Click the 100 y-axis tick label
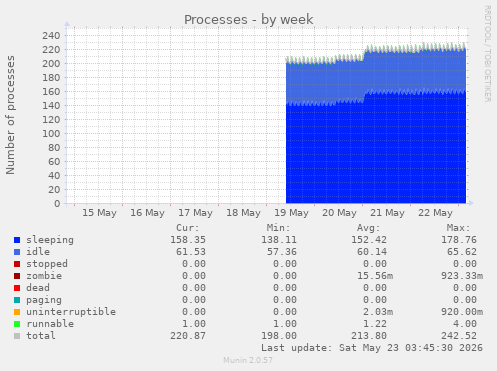Screen dimensions: 497x371 [51, 133]
